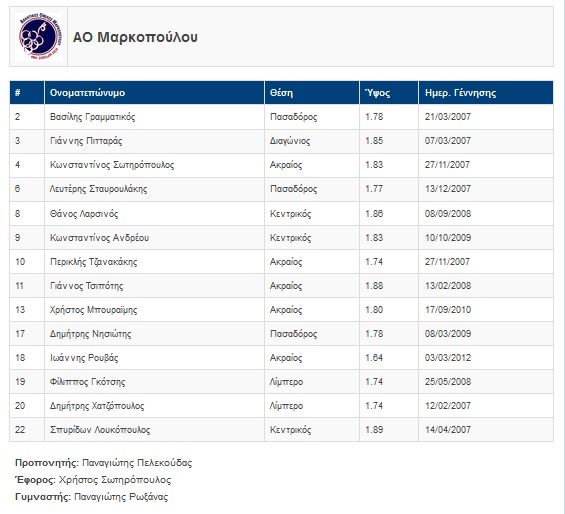
Task: Click birth date 08/03/2009
Action: [x=448, y=334]
